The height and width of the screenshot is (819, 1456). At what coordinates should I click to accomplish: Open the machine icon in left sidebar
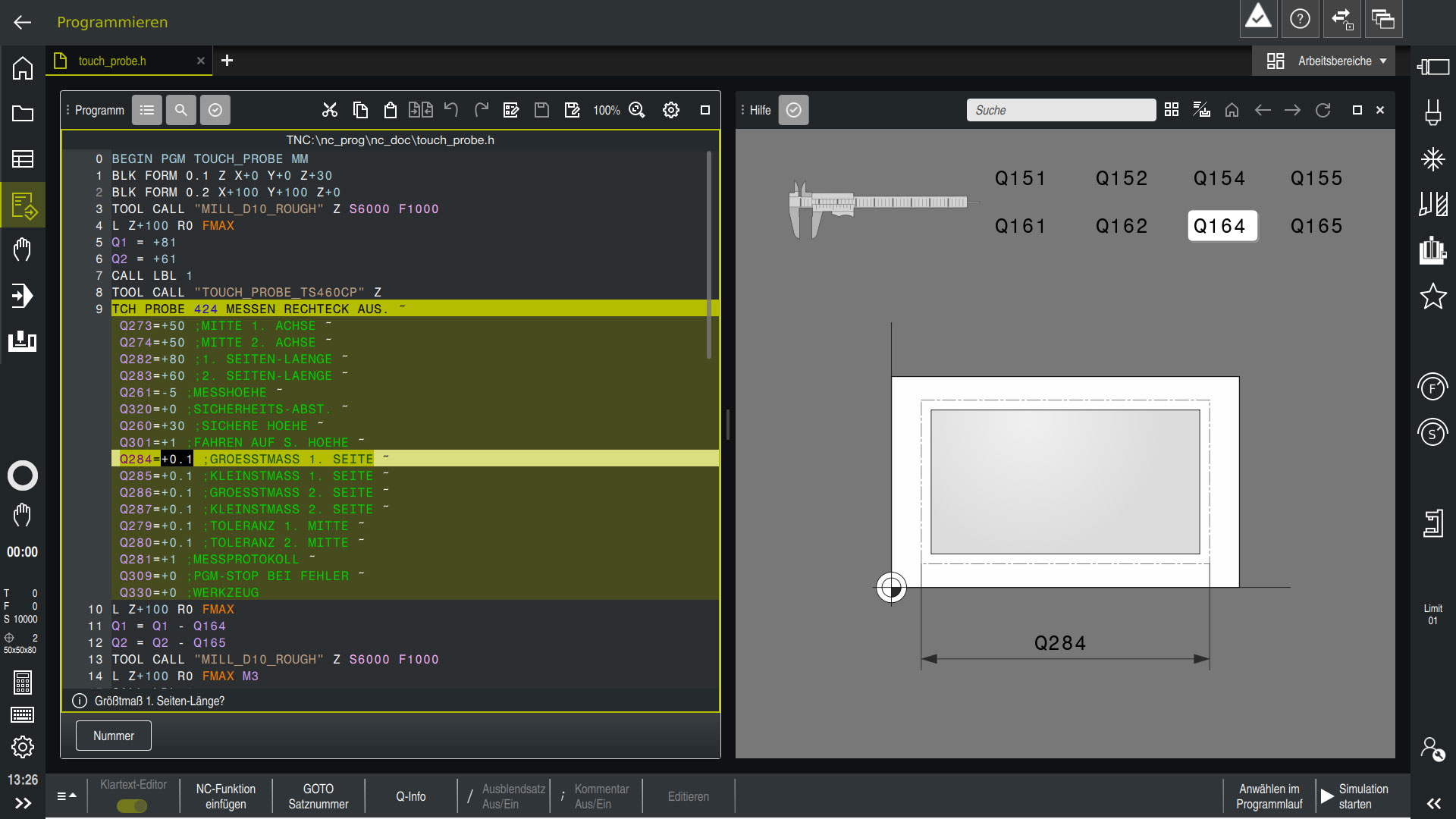coord(23,341)
